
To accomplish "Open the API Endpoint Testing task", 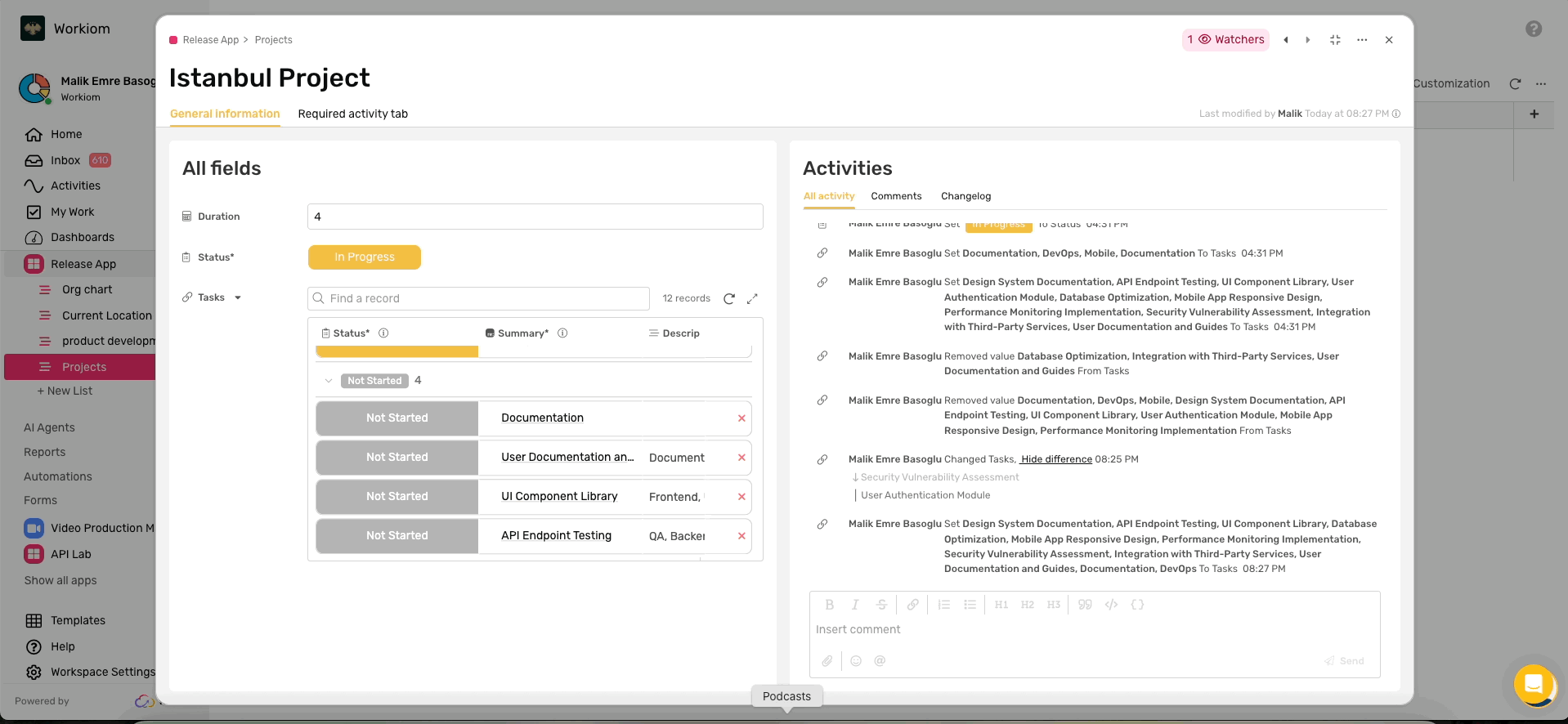I will [x=556, y=536].
